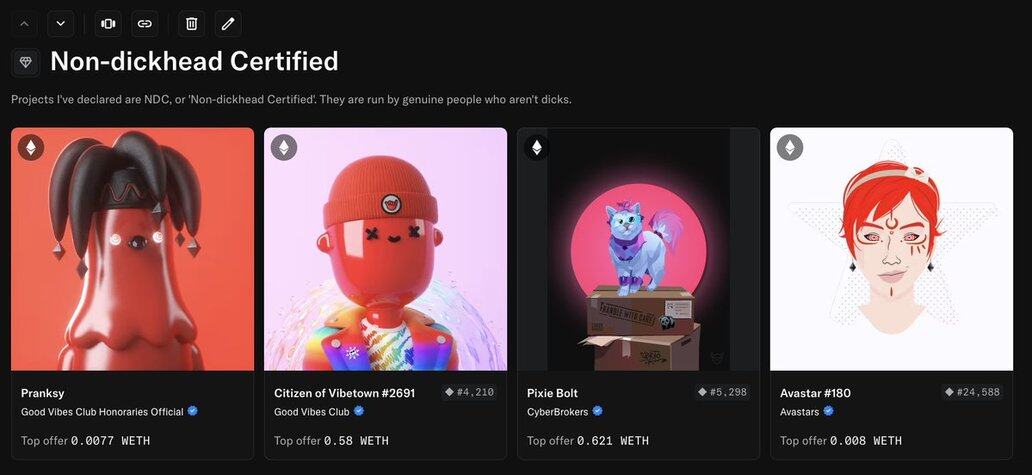Click the move section up arrow
This screenshot has height=475, width=1032.
pos(25,23)
